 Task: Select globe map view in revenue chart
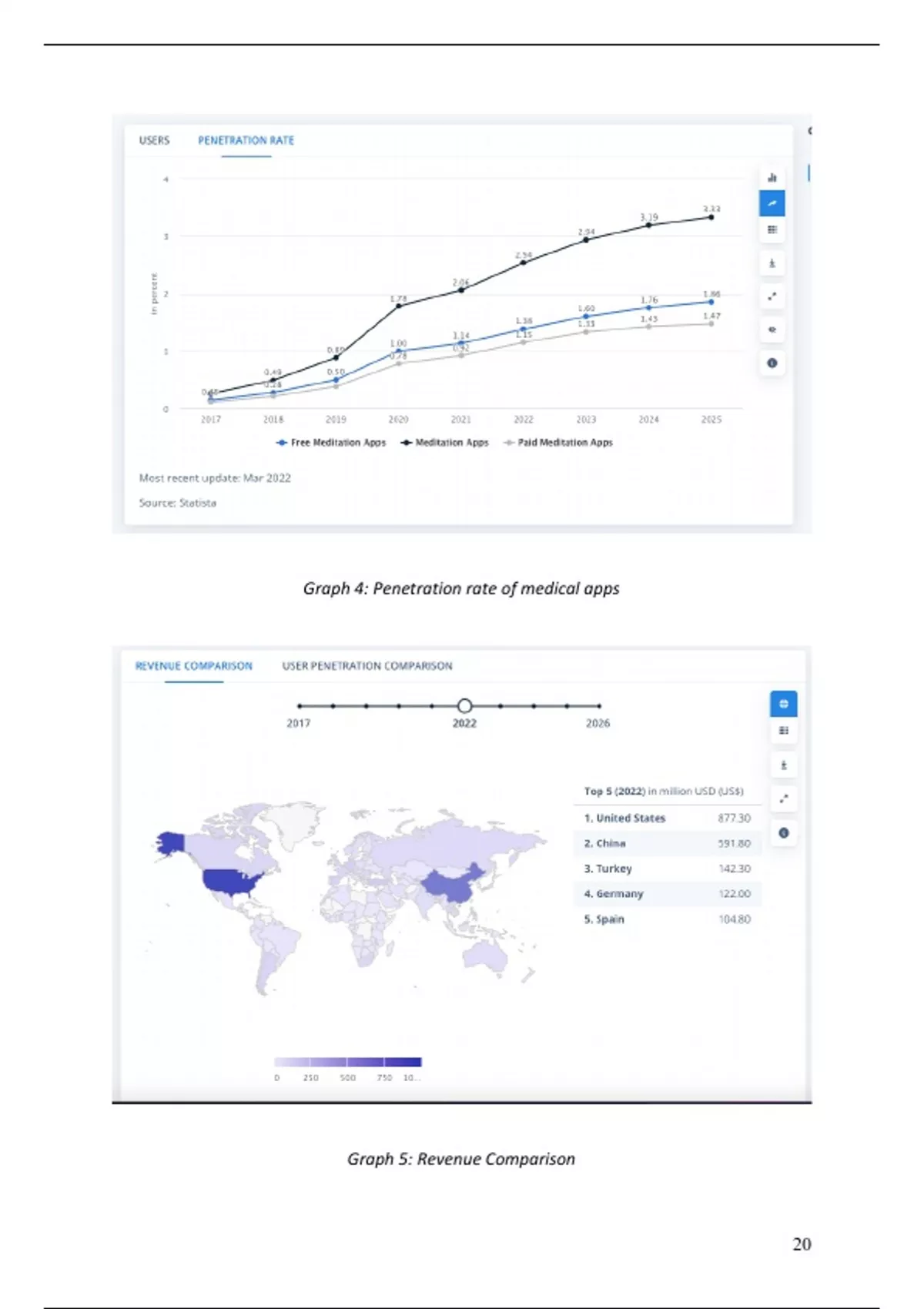[x=783, y=704]
